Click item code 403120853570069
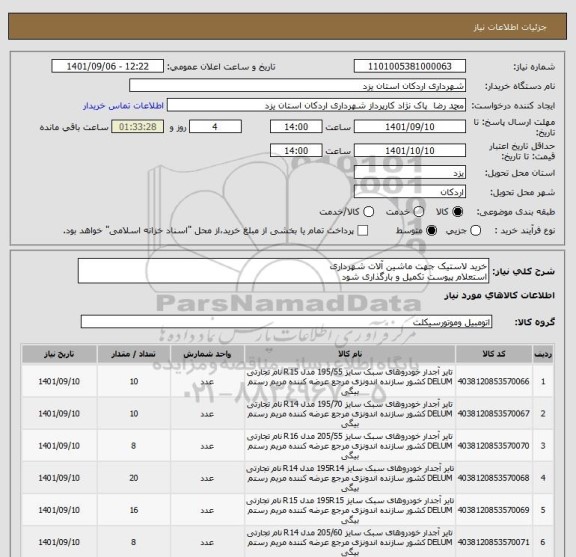576x557 pixels. tap(494, 510)
